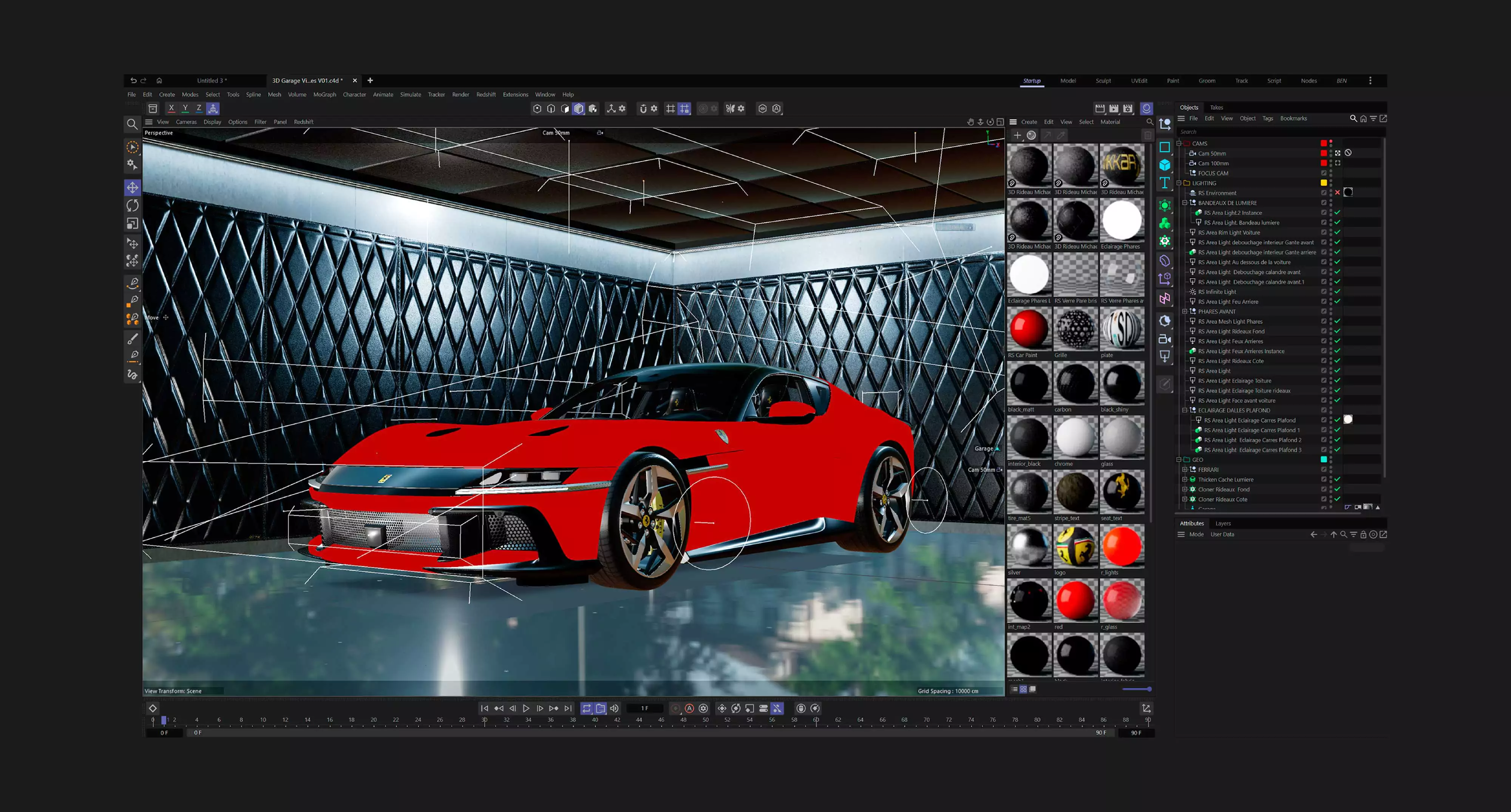Select the Rotate tool

pos(132,206)
